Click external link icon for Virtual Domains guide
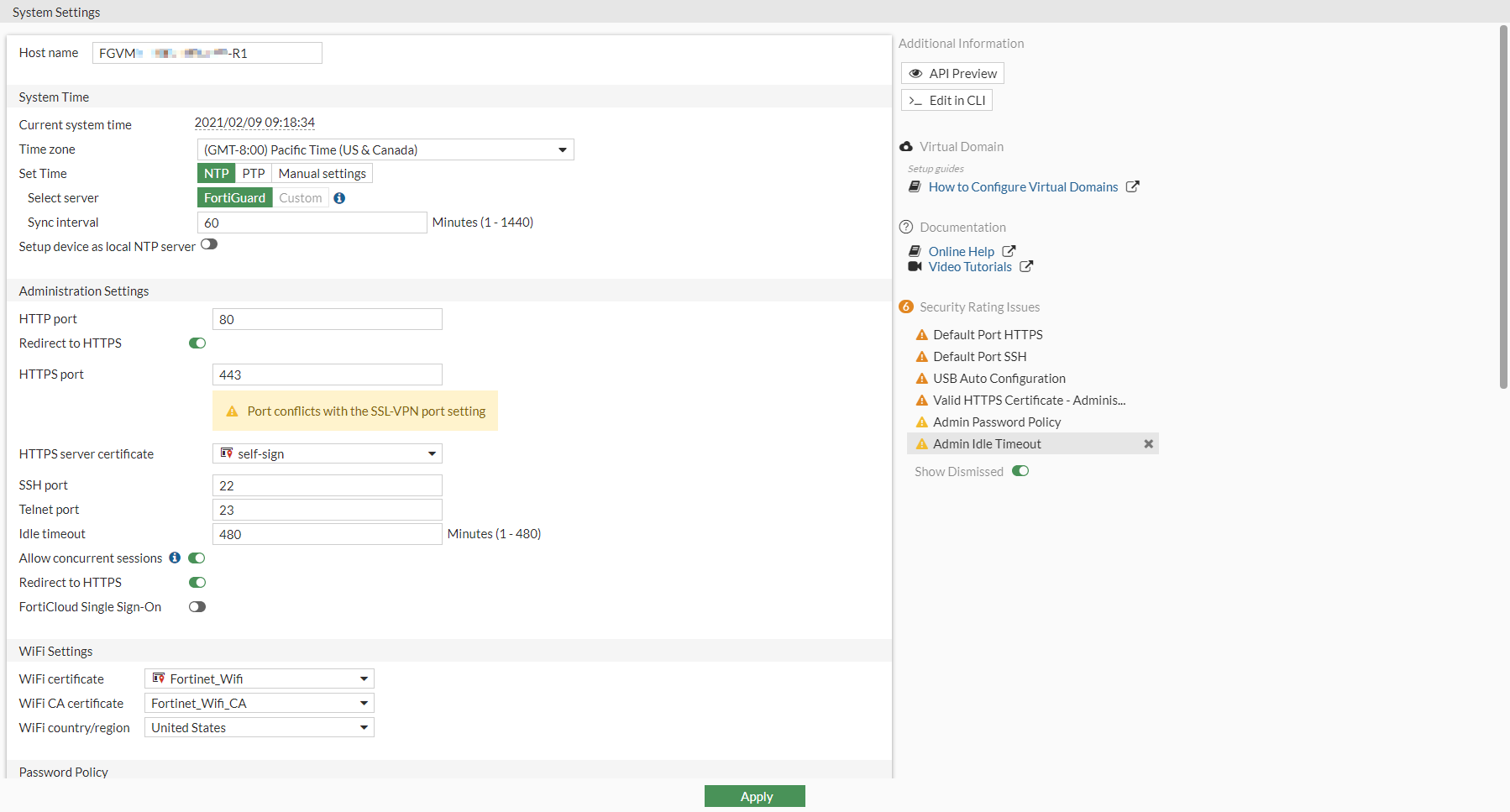Image resolution: width=1510 pixels, height=812 pixels. pos(1132,187)
